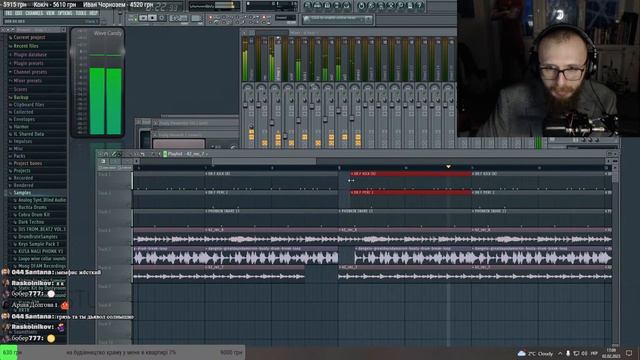
Task: Click the red selected kick clip on Track 1
Action: (x=411, y=174)
